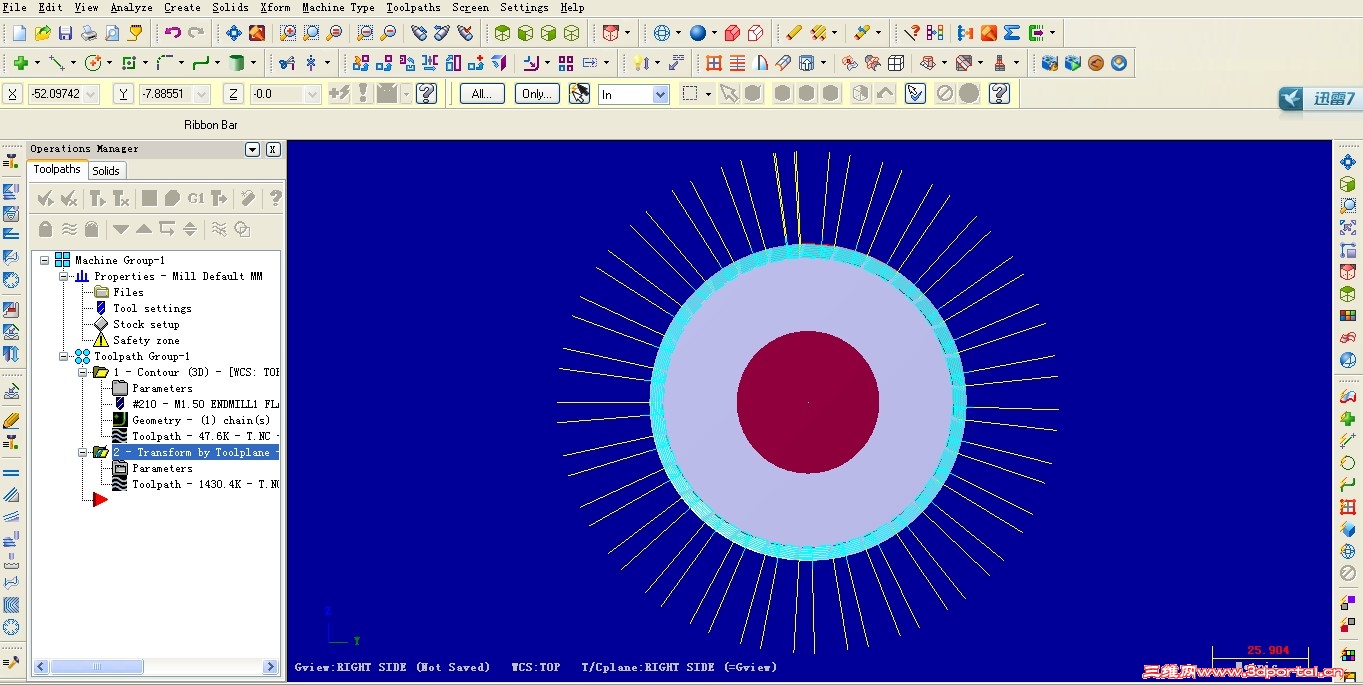This screenshot has height=685, width=1363.
Task: Toggle selection of operation 1 Contour folder
Action: pyautogui.click(x=100, y=372)
